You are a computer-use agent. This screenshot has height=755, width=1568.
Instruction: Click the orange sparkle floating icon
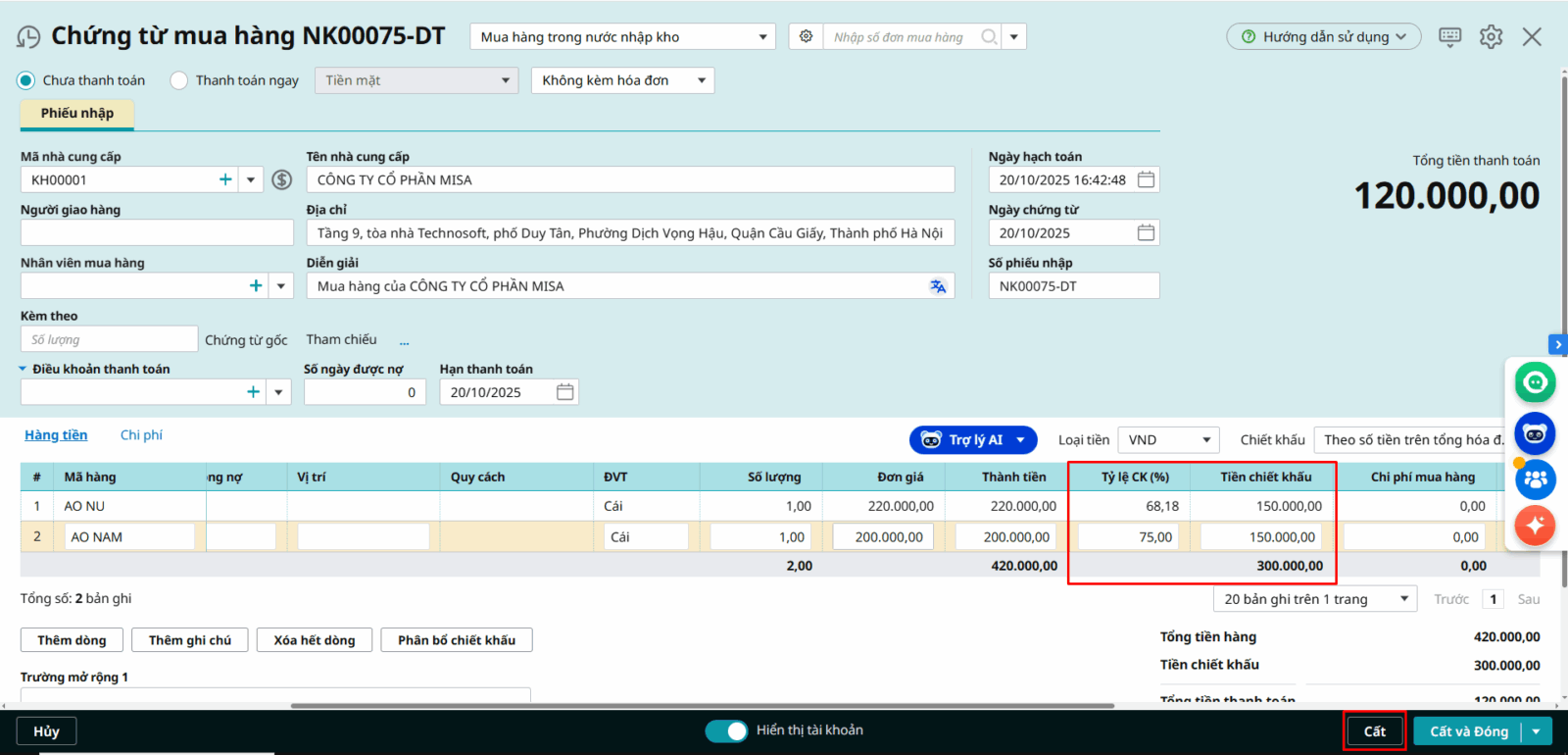[x=1535, y=526]
